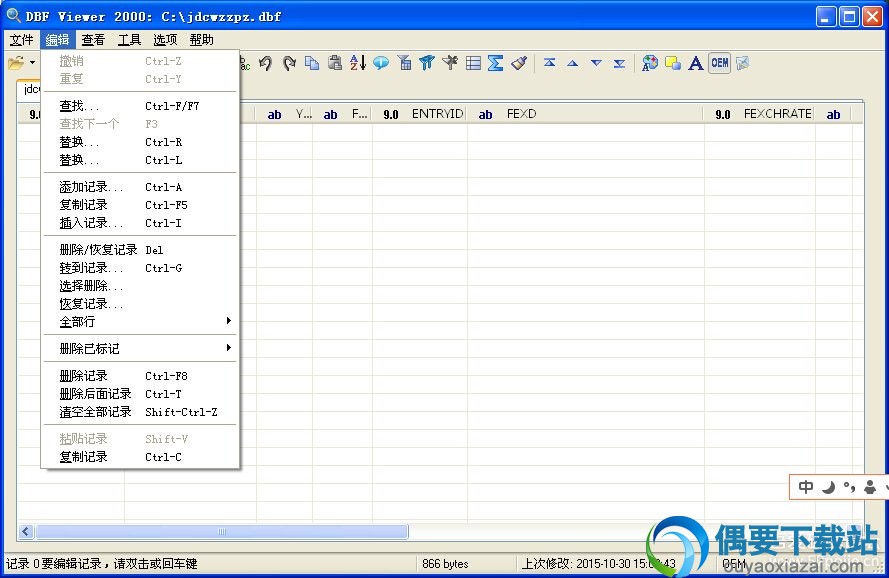This screenshot has width=889, height=578.
Task: Choose 替换... with Ctrl-L shortcut
Action: (140, 160)
